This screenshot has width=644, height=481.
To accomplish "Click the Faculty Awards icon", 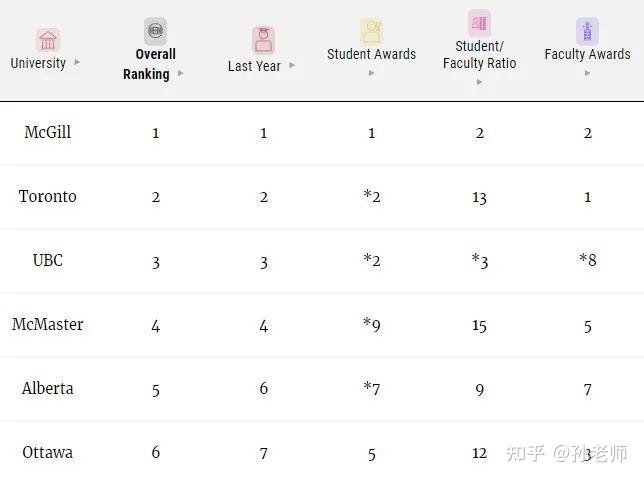I will click(x=587, y=31).
